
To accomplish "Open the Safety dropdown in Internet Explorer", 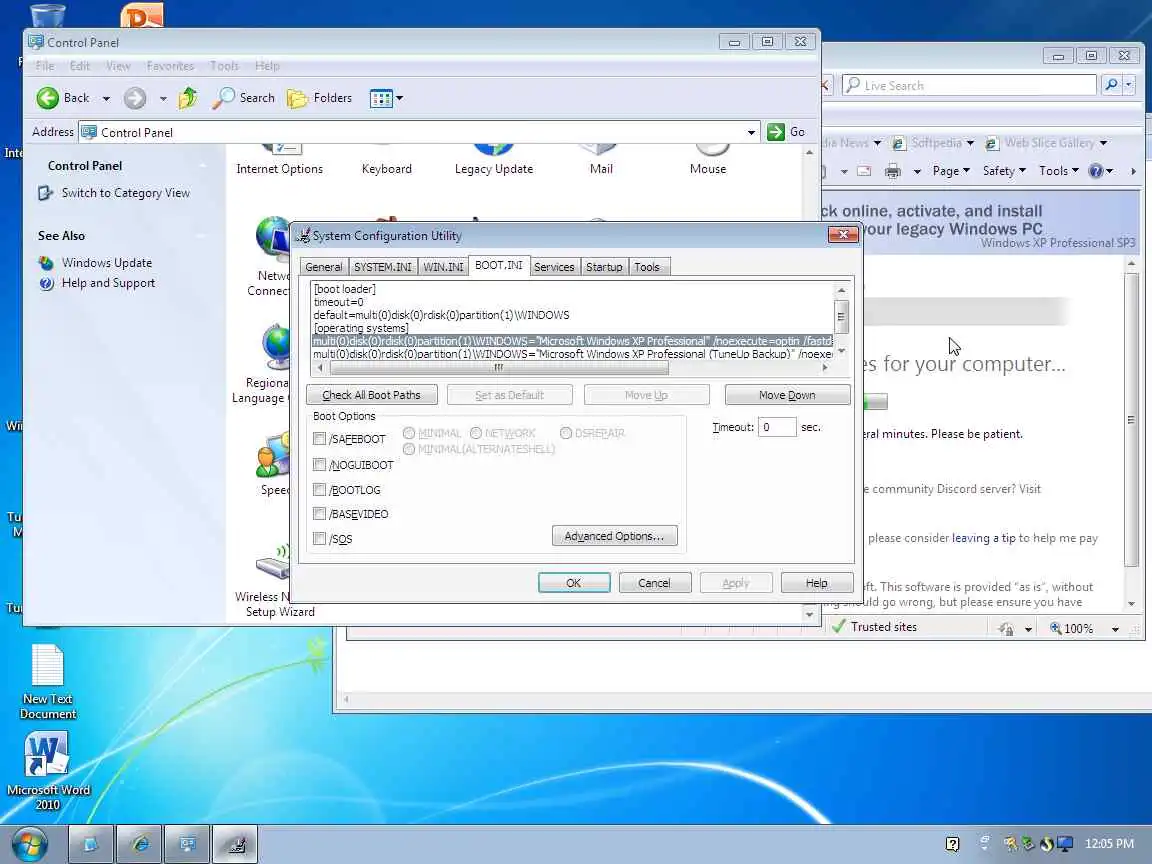I will 1004,171.
